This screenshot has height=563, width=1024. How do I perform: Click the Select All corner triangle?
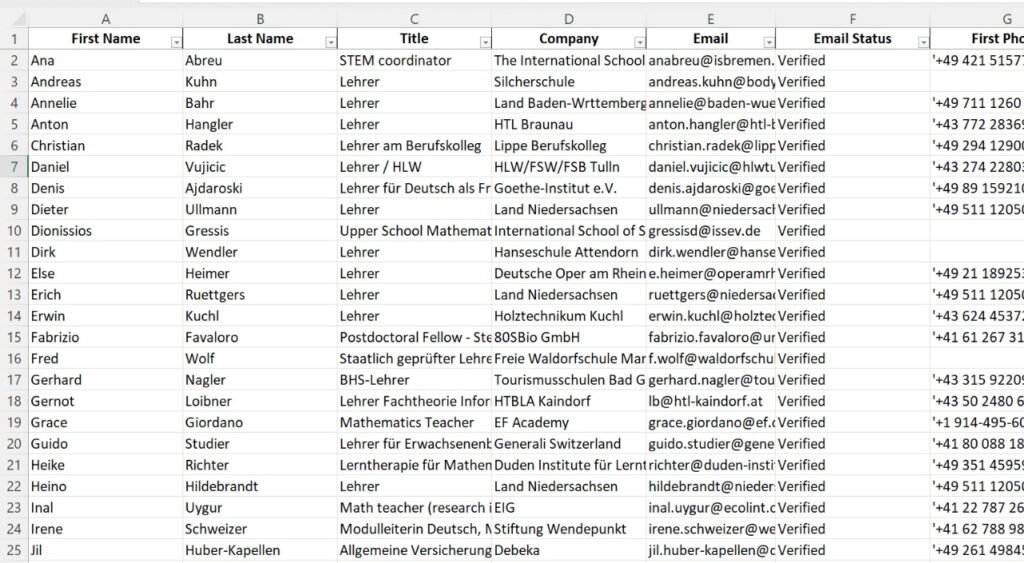[14, 18]
